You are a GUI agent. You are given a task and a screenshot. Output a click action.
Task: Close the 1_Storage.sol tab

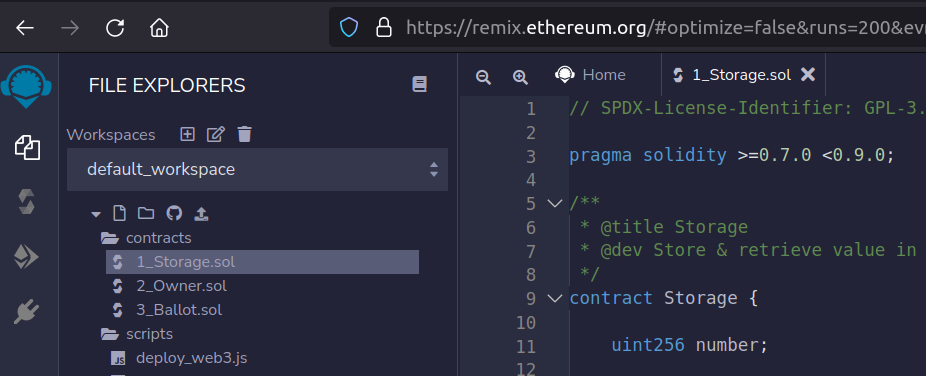tap(807, 74)
